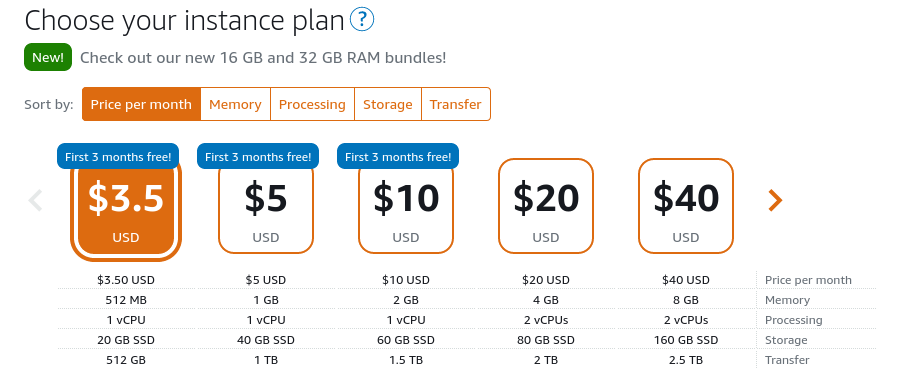Click the $40 USD price cell
This screenshot has height=392, width=897.
(x=686, y=280)
